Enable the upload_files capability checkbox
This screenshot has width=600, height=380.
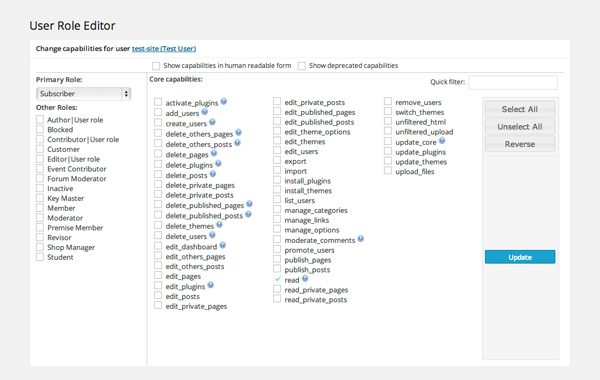click(x=388, y=171)
